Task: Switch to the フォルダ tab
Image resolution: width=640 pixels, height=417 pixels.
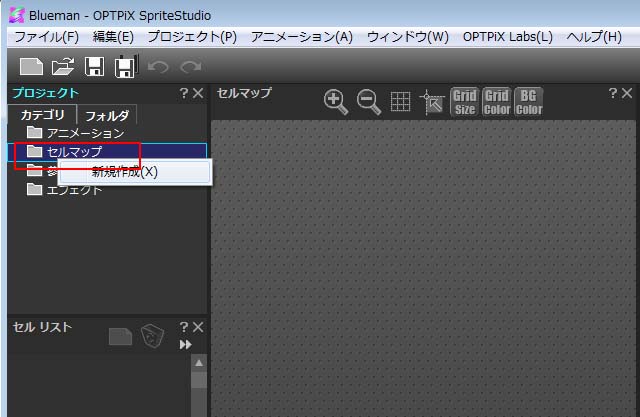Action: (107, 116)
